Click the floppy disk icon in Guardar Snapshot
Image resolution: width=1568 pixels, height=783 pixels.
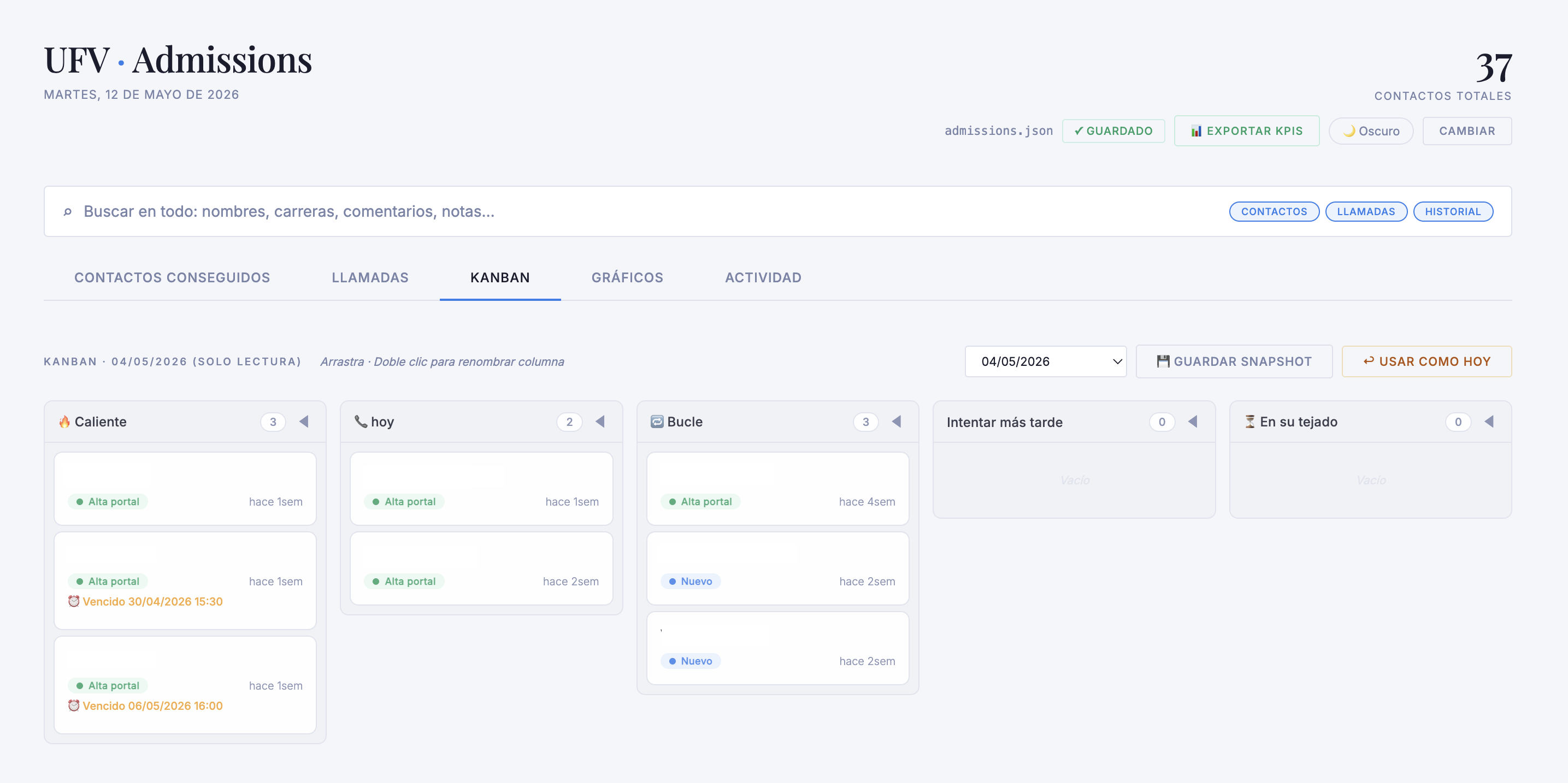tap(1163, 361)
